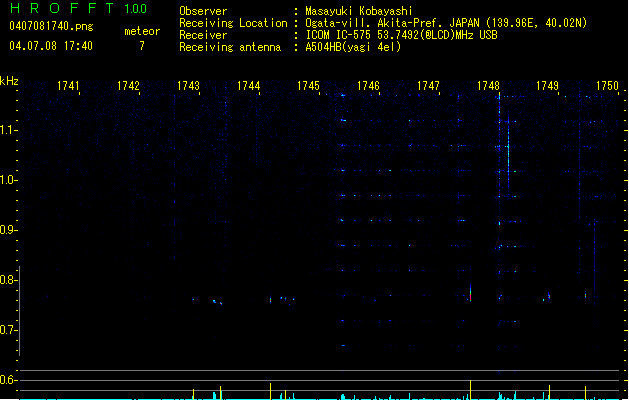Click the tall cyan vertical streak after 1748
629x400 pixels.
pyautogui.click(x=508, y=152)
